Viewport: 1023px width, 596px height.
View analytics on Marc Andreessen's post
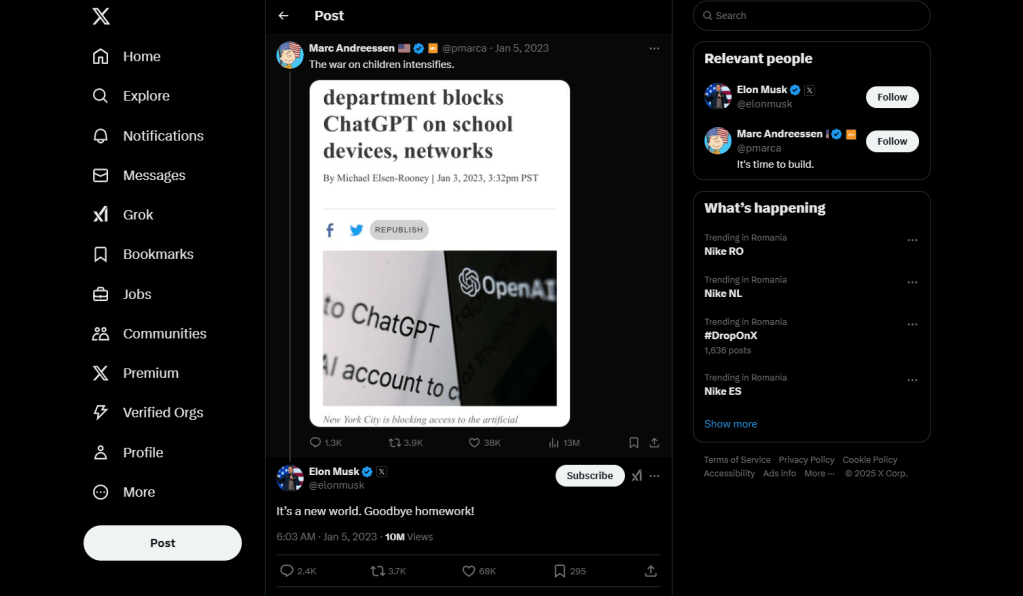point(554,442)
